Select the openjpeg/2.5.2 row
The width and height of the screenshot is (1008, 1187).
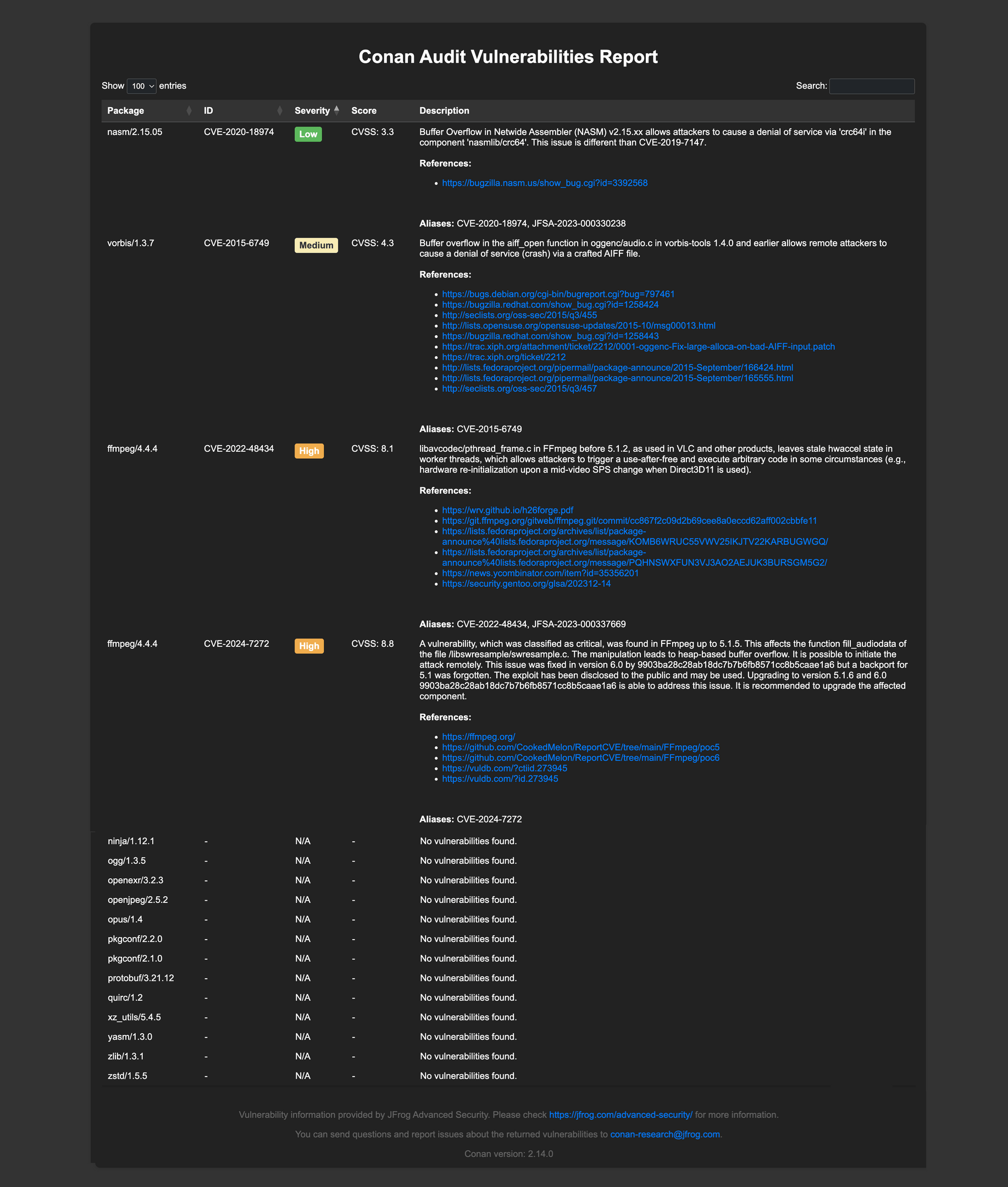tap(508, 900)
